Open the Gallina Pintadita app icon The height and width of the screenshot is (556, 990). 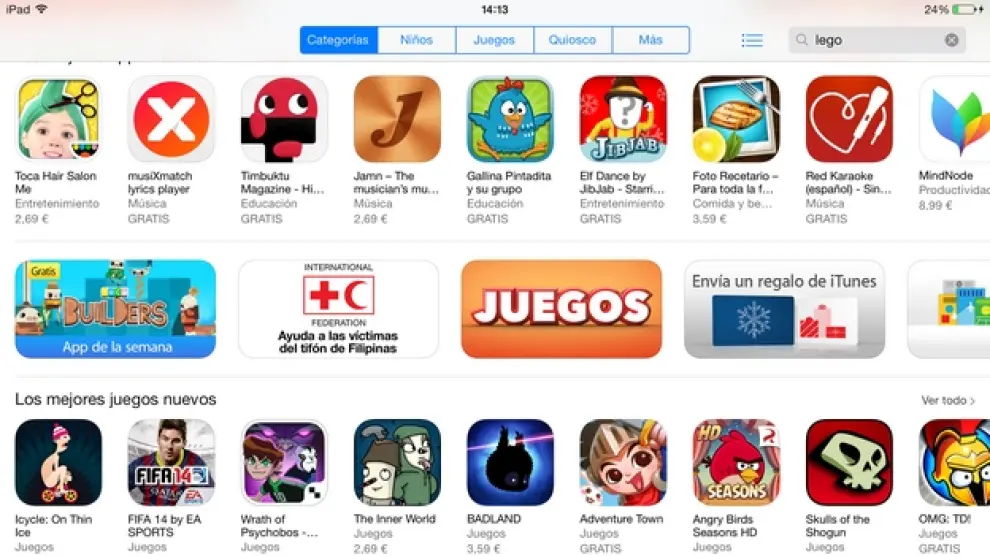pos(510,119)
